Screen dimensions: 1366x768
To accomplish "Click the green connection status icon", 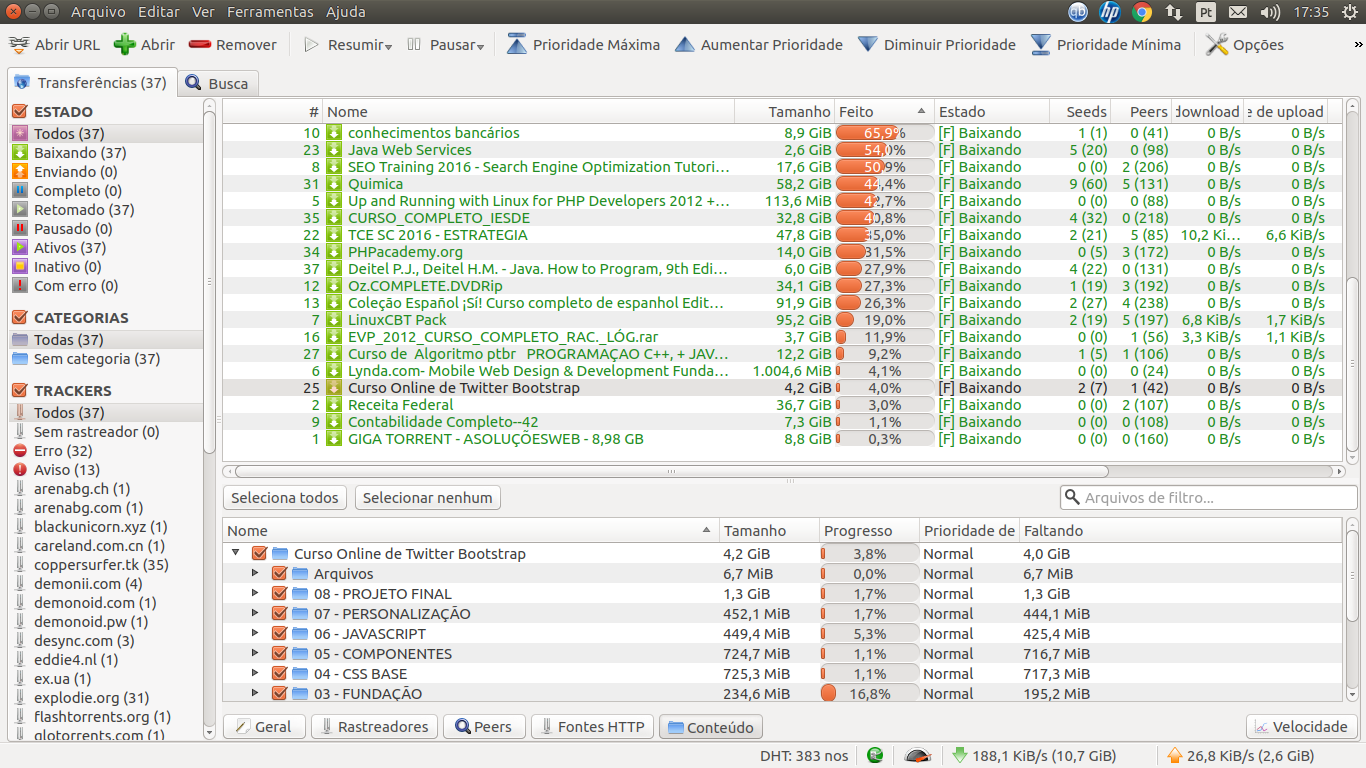I will [x=875, y=756].
